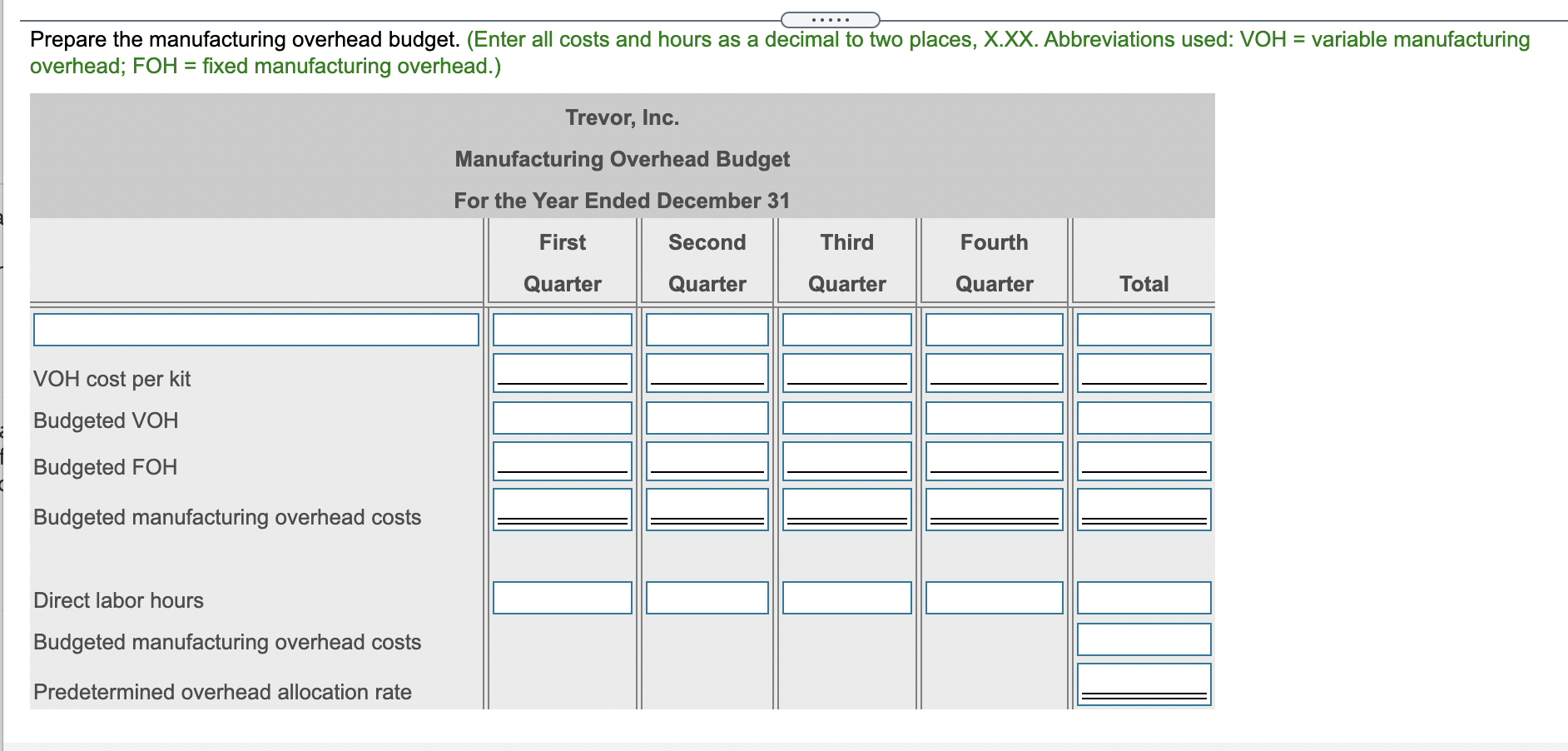This screenshot has width=1568, height=751.
Task: Click the Direct labor hours label
Action: point(118,600)
